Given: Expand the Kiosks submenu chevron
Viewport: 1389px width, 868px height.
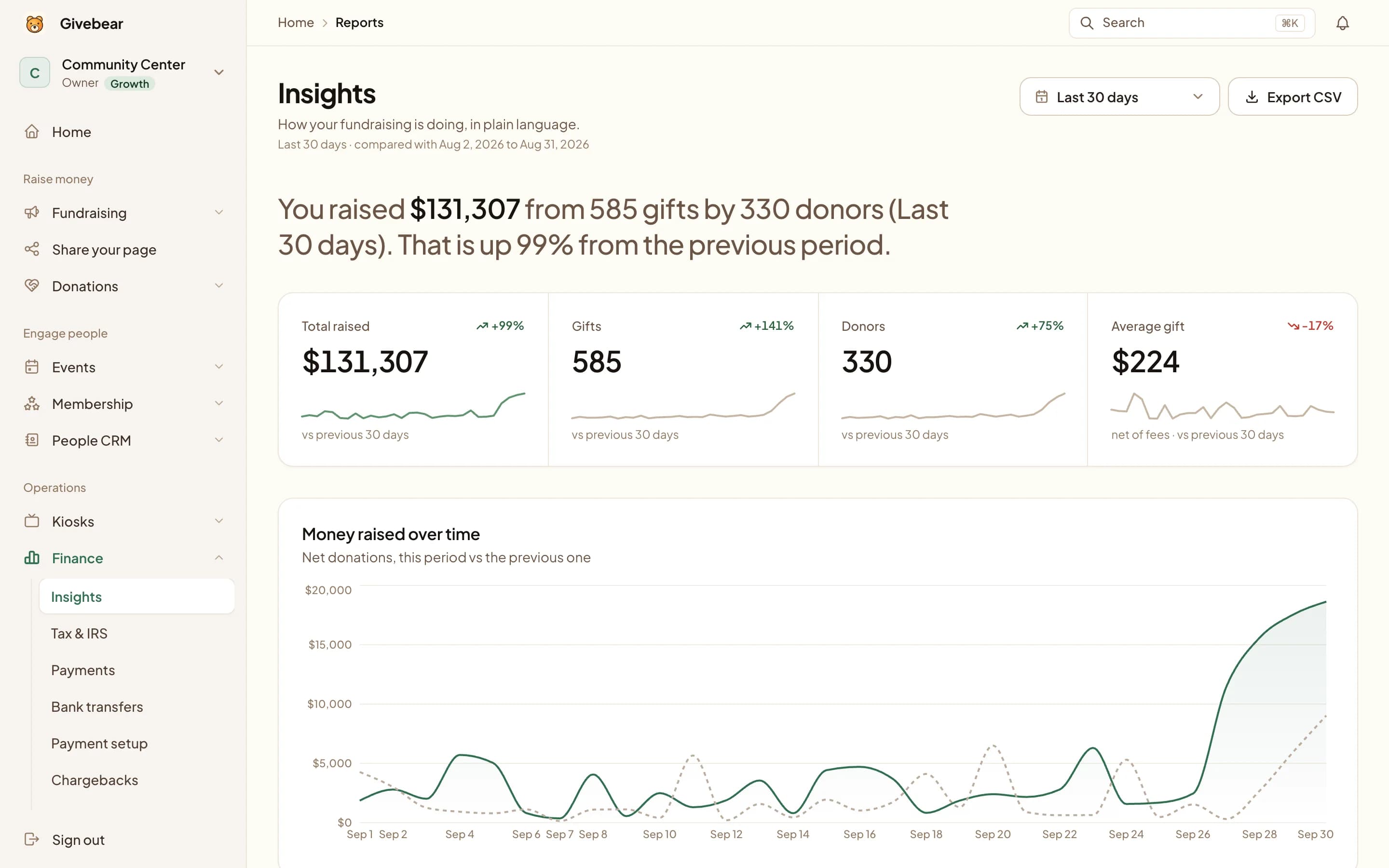Looking at the screenshot, I should [x=218, y=521].
